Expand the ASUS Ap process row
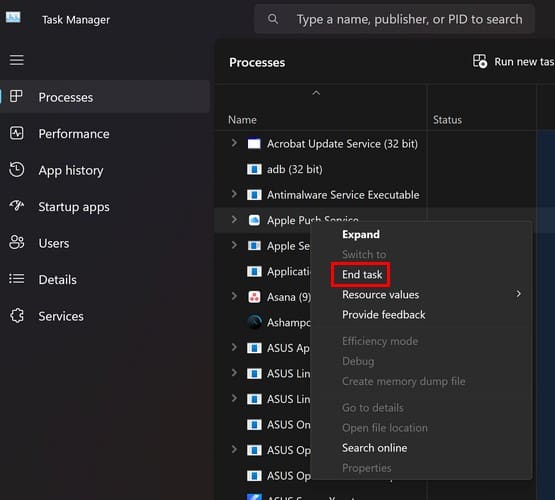The width and height of the screenshot is (555, 500). 234,347
